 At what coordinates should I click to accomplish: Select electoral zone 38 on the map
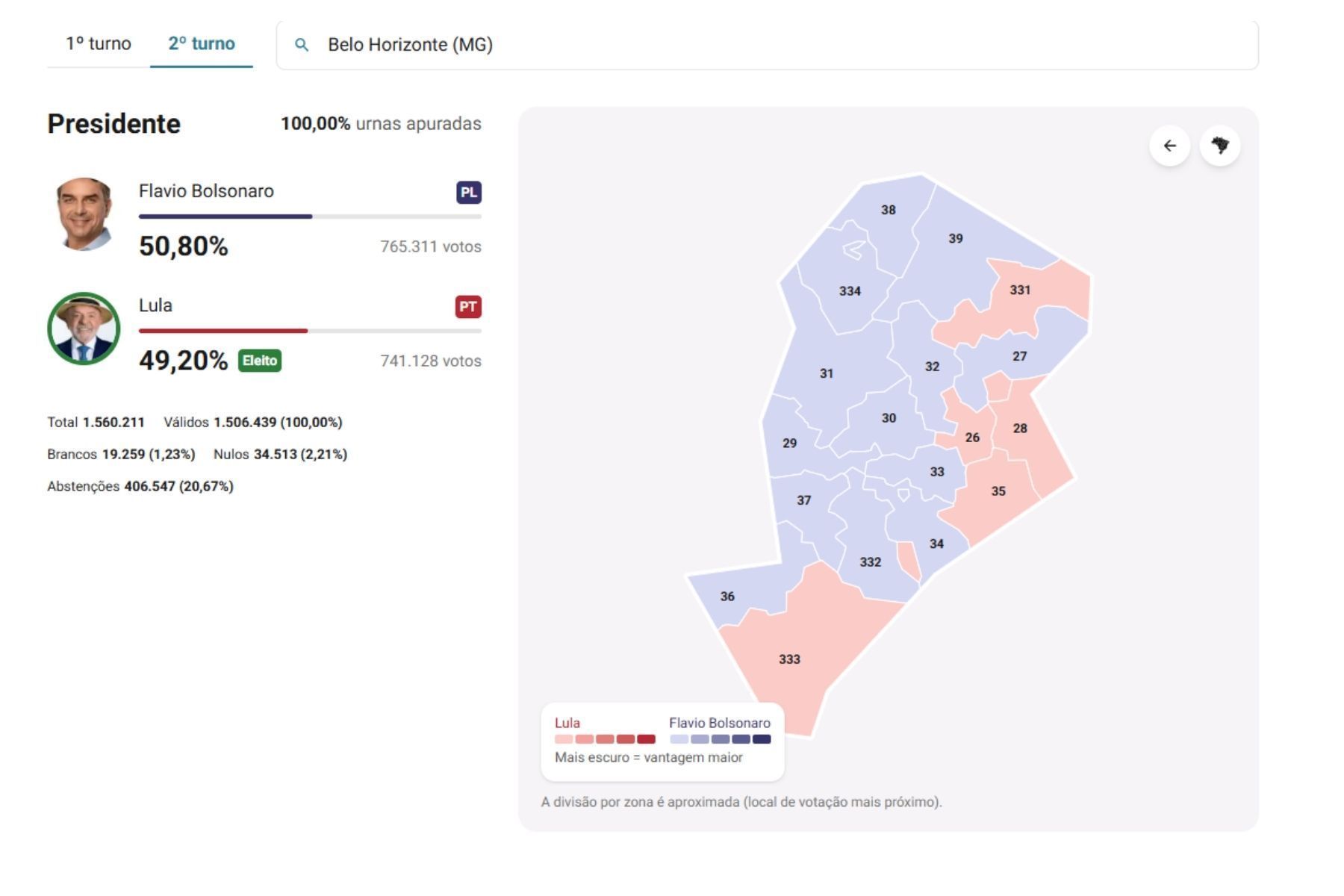pyautogui.click(x=888, y=210)
